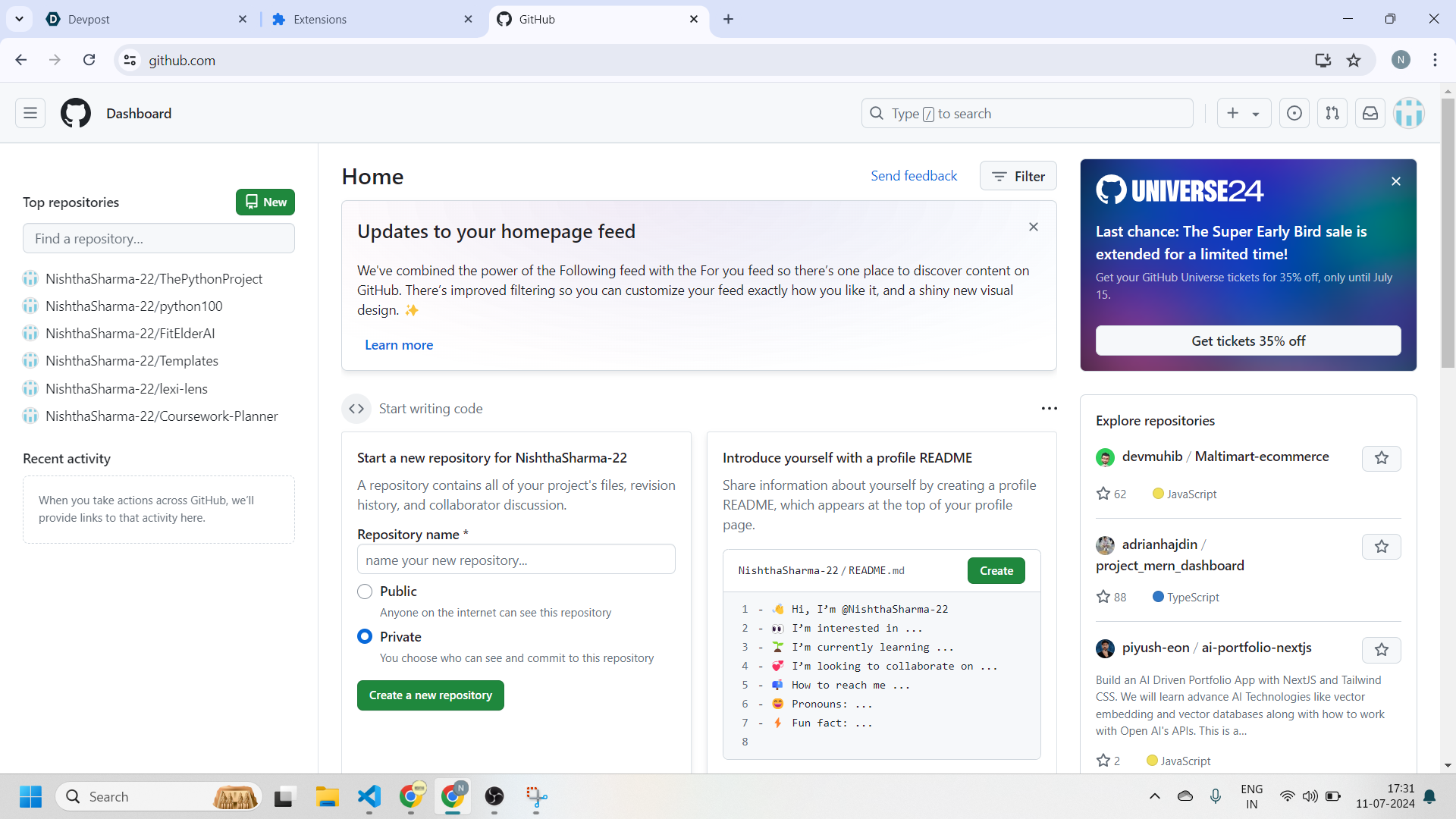Select the Public repository radio option

(x=365, y=591)
